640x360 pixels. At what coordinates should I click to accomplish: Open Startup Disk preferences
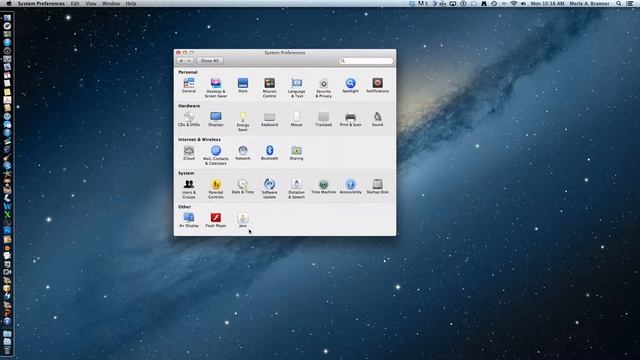pyautogui.click(x=377, y=187)
